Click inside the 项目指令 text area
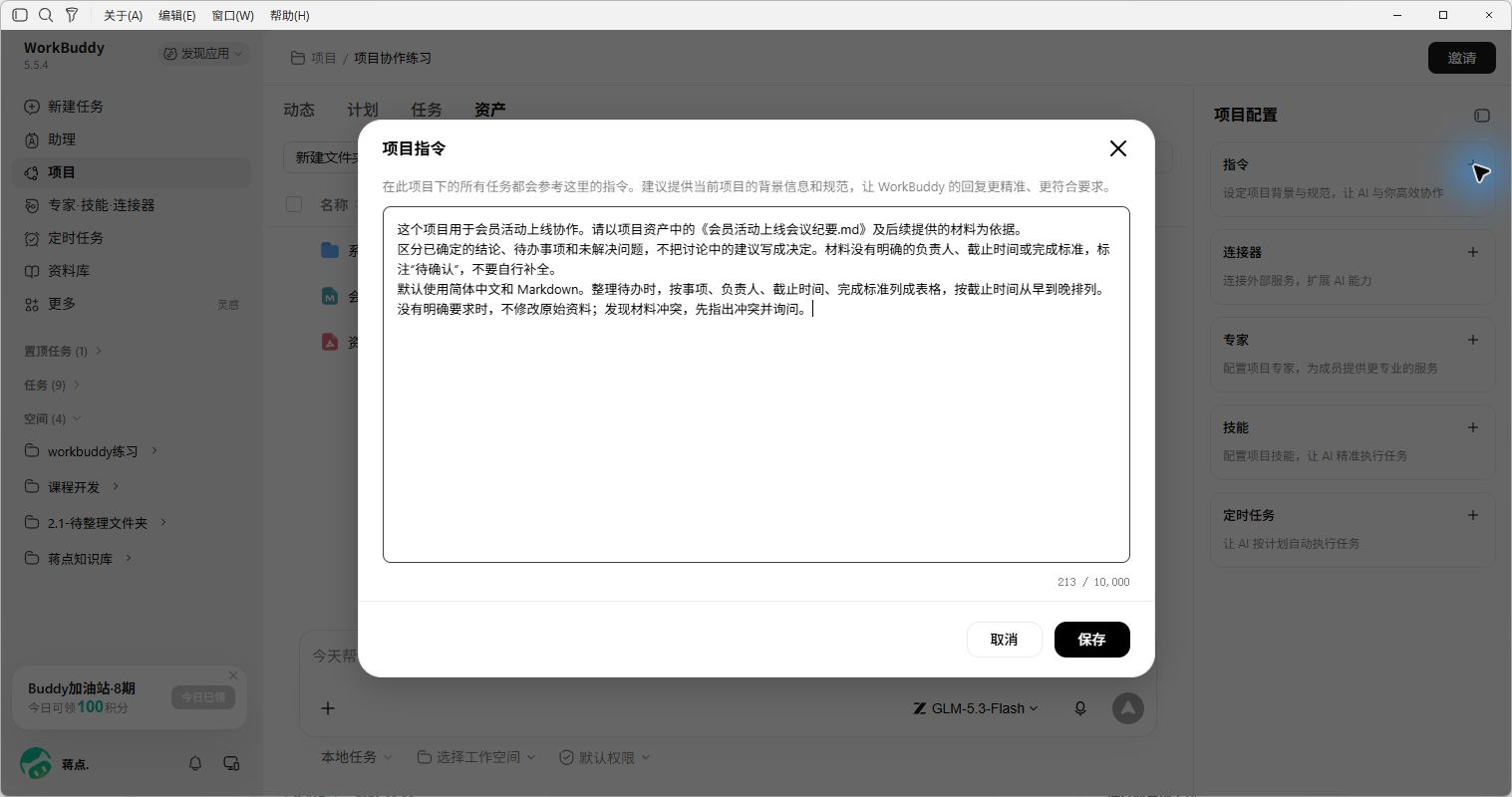This screenshot has height=797, width=1512. pos(756,385)
